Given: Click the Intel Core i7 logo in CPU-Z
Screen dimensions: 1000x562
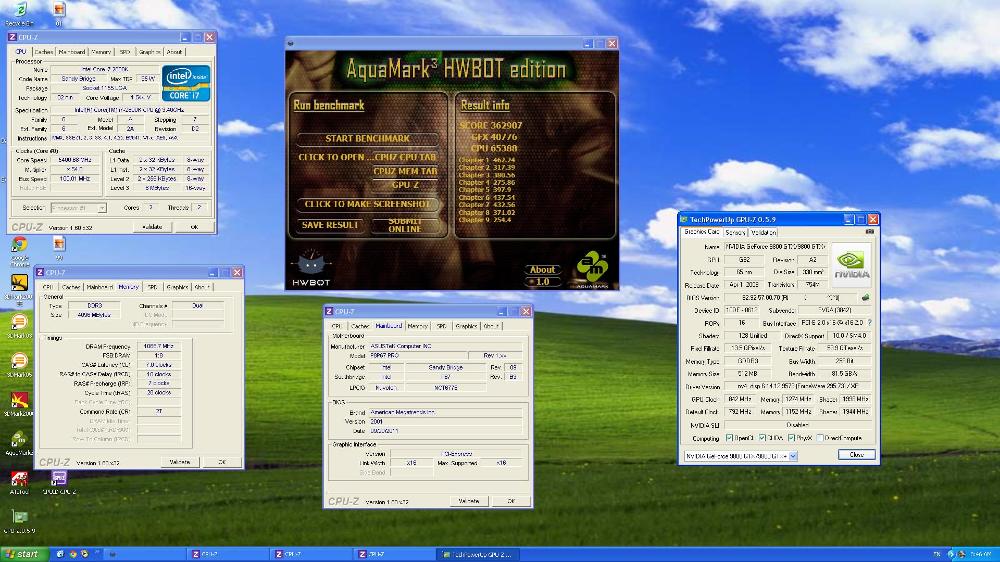Looking at the screenshot, I should tap(186, 83).
